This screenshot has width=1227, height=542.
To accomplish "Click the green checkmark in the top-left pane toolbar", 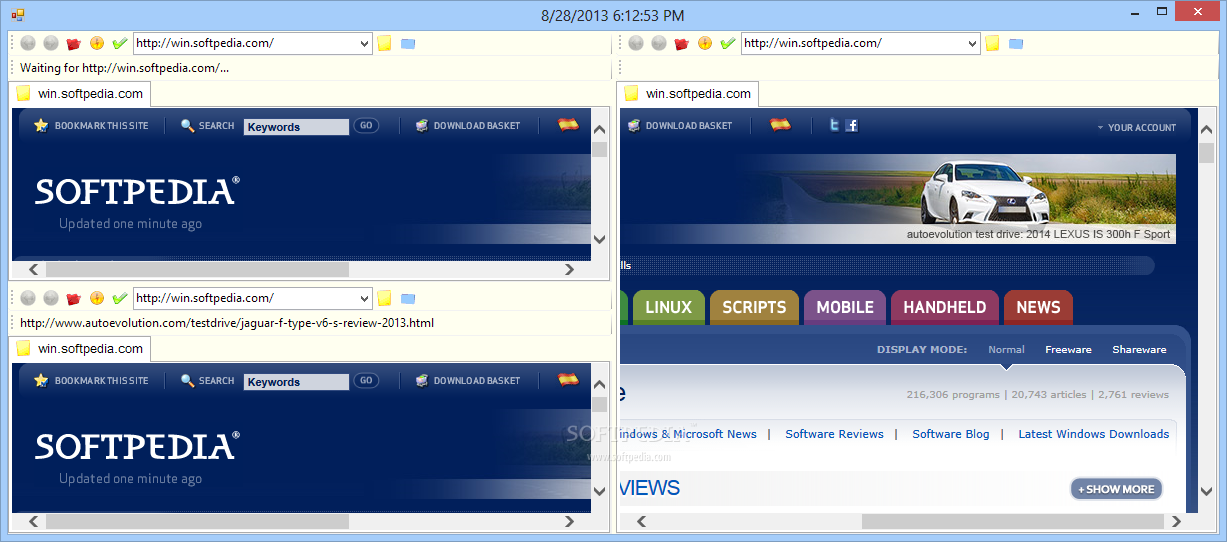I will tap(120, 43).
